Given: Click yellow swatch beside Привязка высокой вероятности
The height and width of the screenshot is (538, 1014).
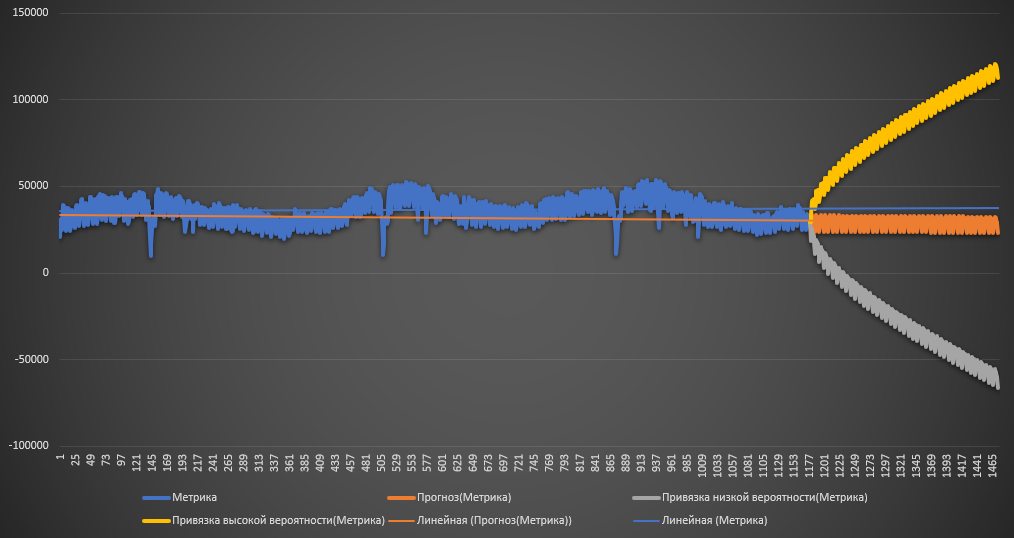Looking at the screenshot, I should [x=153, y=520].
